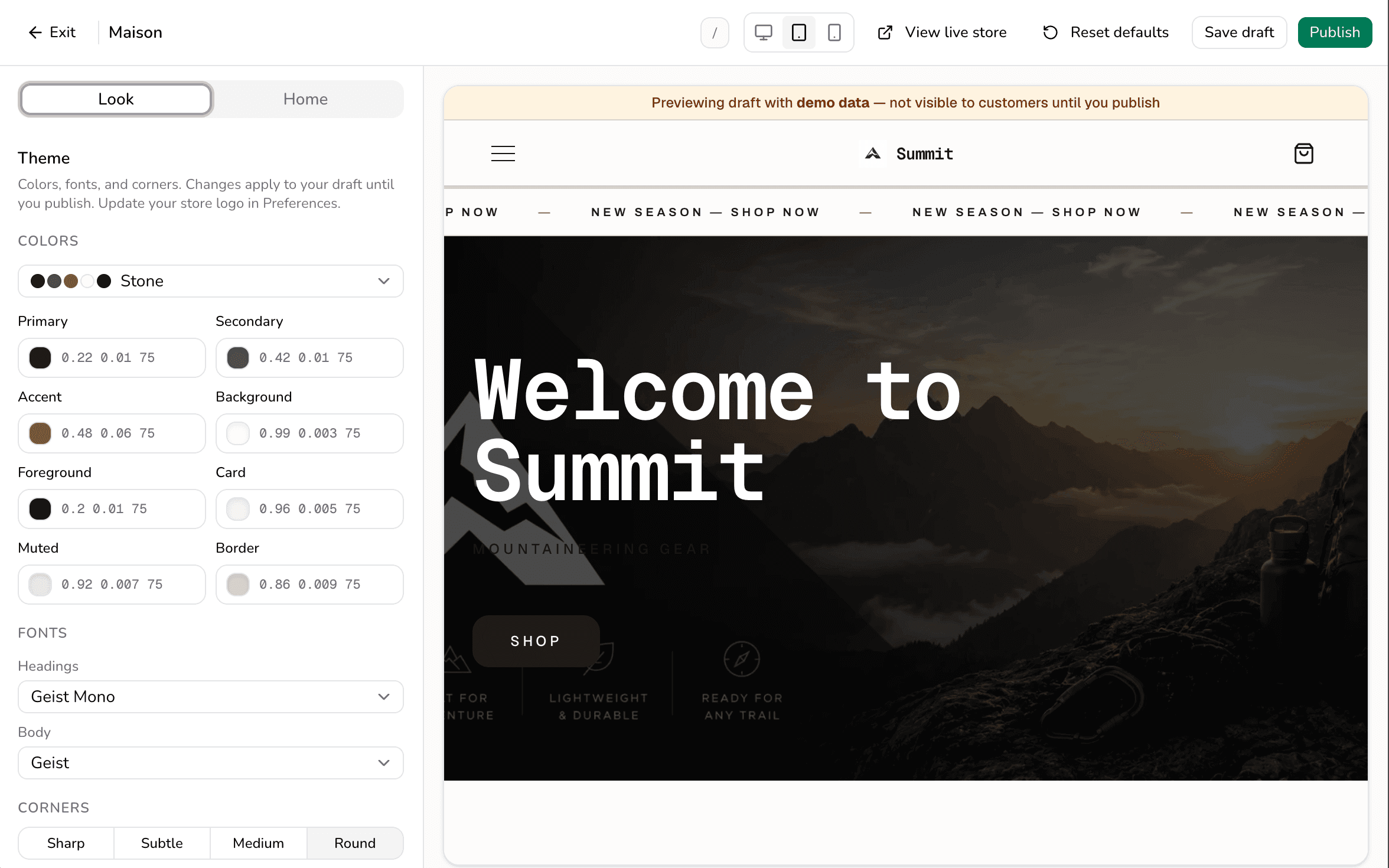Click the Reset defaults circular arrow icon
This screenshot has height=868, width=1389.
(x=1050, y=32)
